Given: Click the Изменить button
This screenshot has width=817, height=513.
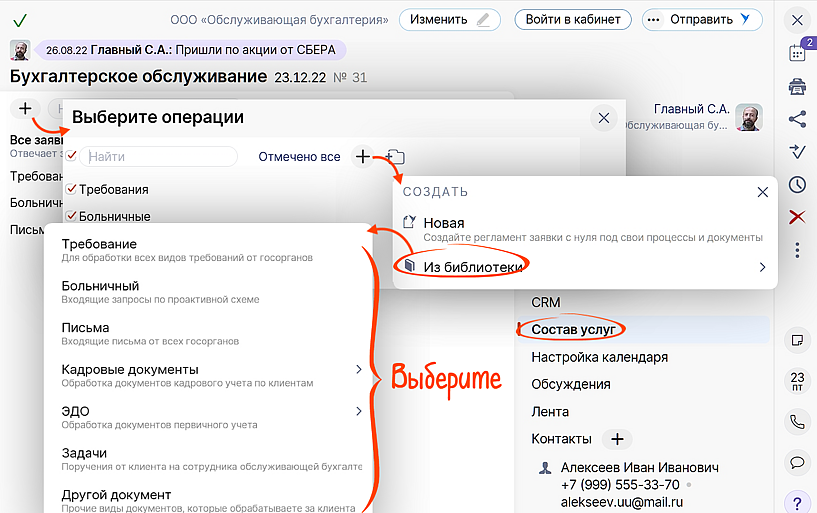Looking at the screenshot, I should point(450,19).
